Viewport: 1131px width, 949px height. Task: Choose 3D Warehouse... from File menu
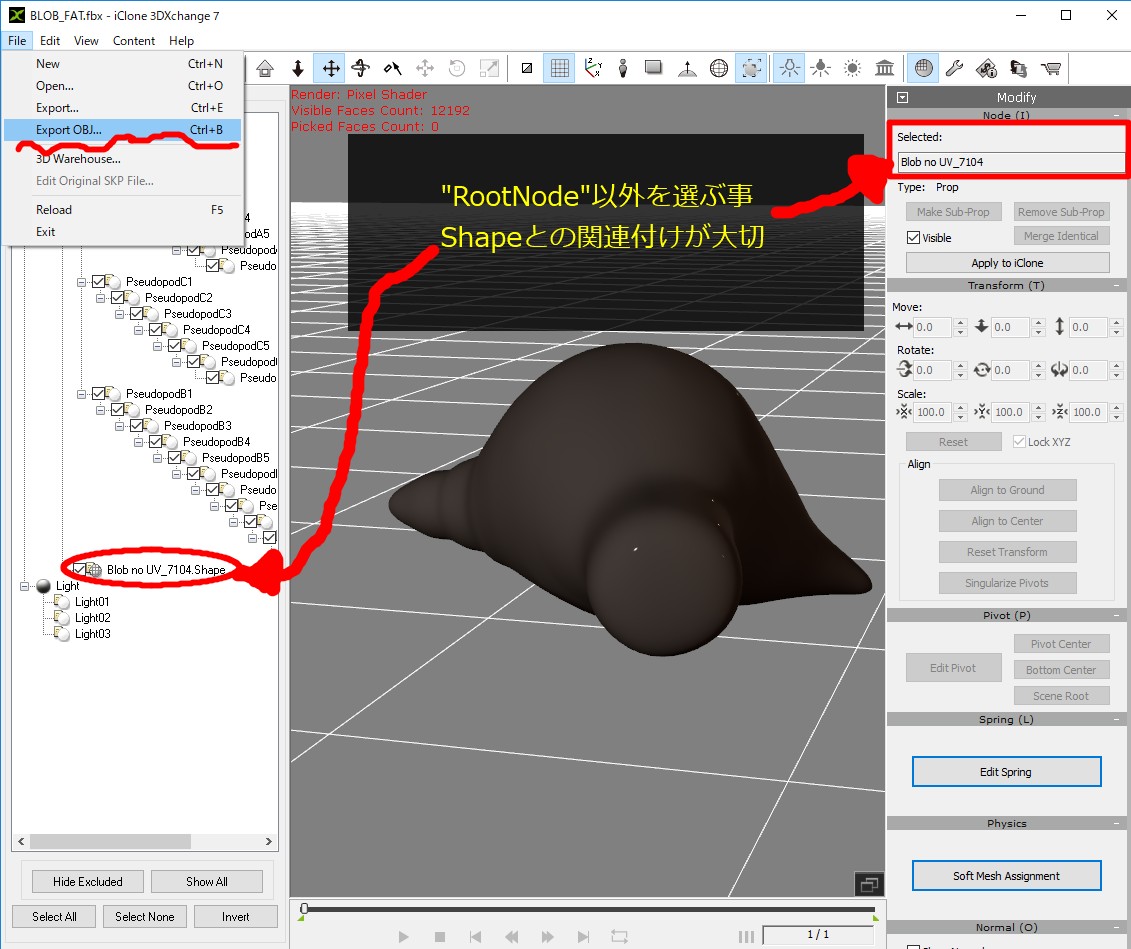coord(123,159)
